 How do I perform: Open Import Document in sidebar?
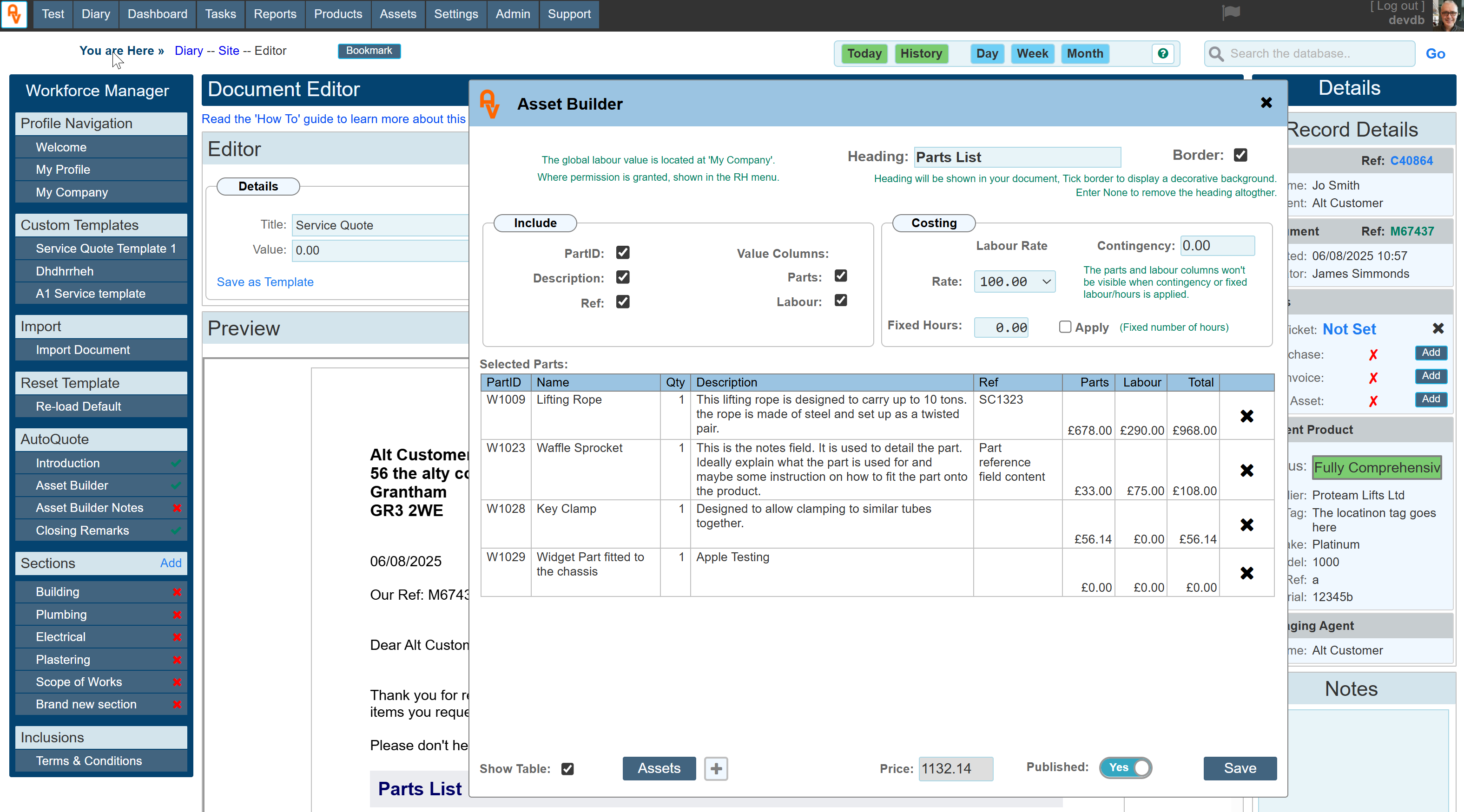[x=101, y=350]
